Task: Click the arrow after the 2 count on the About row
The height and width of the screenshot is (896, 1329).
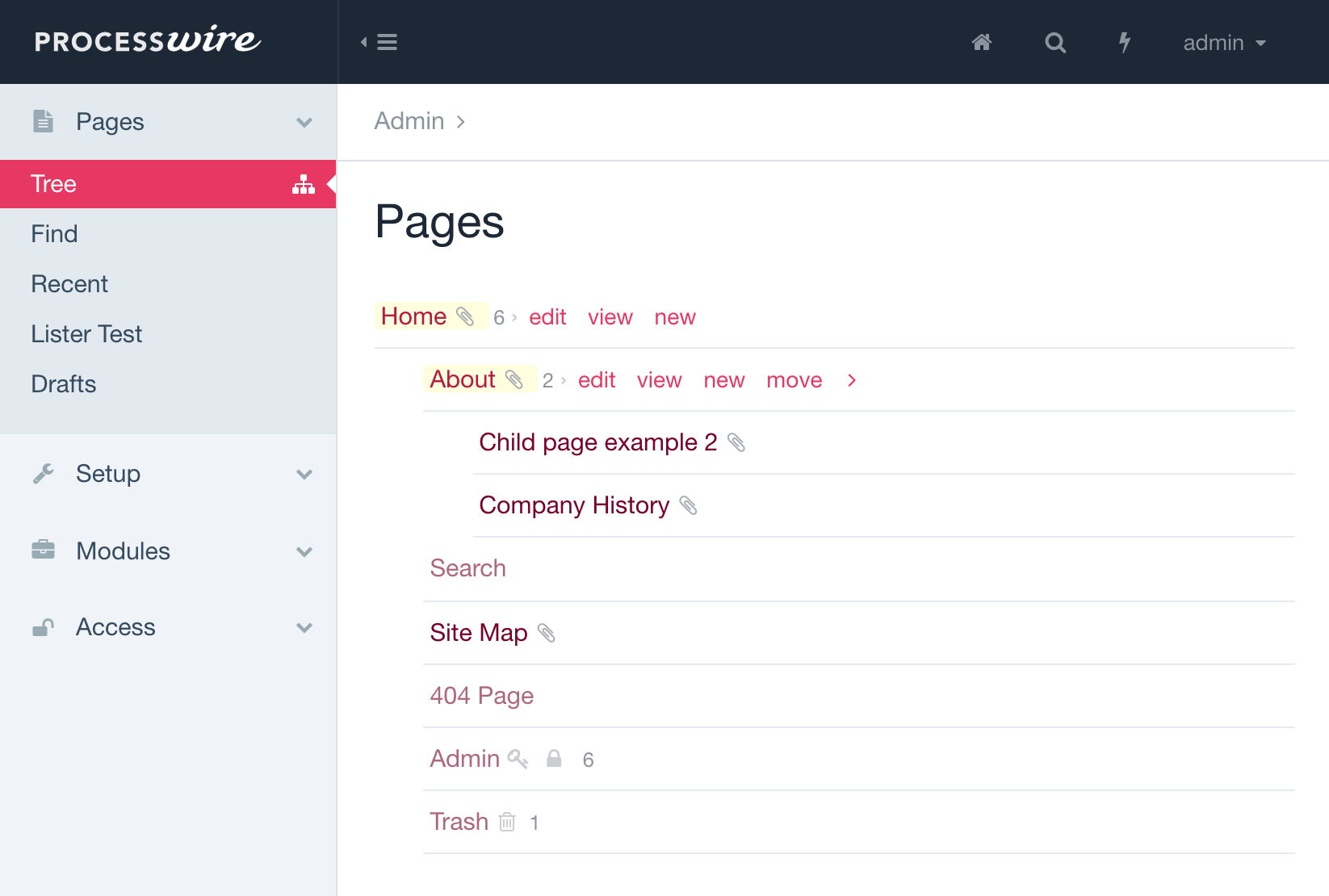Action: click(564, 380)
